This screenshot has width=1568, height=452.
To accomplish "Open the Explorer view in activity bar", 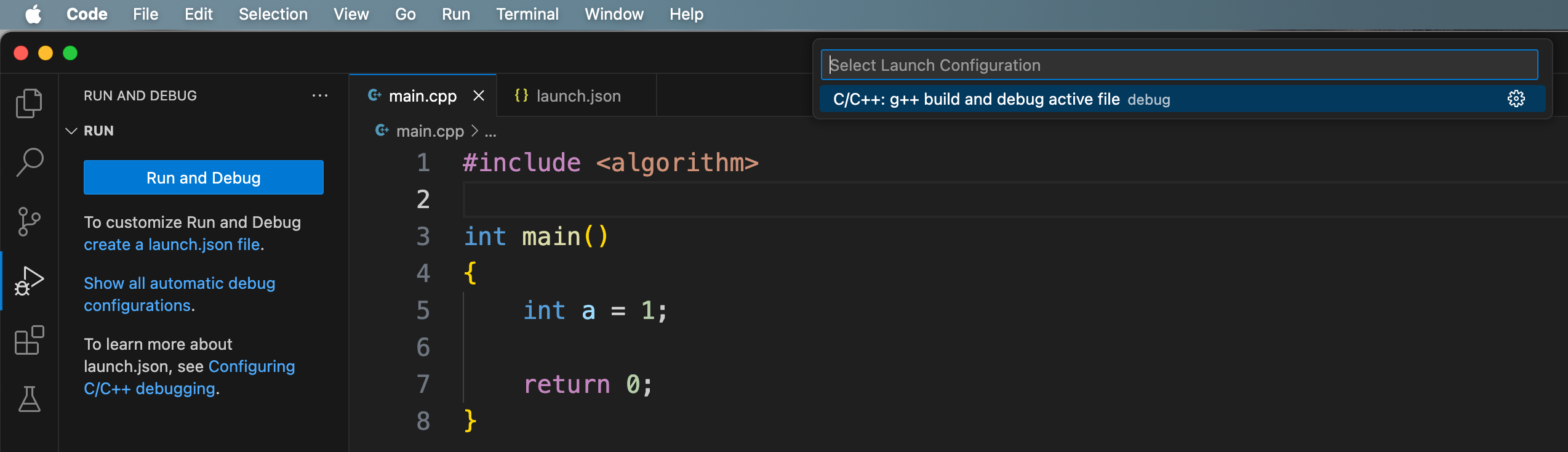I will tap(29, 103).
